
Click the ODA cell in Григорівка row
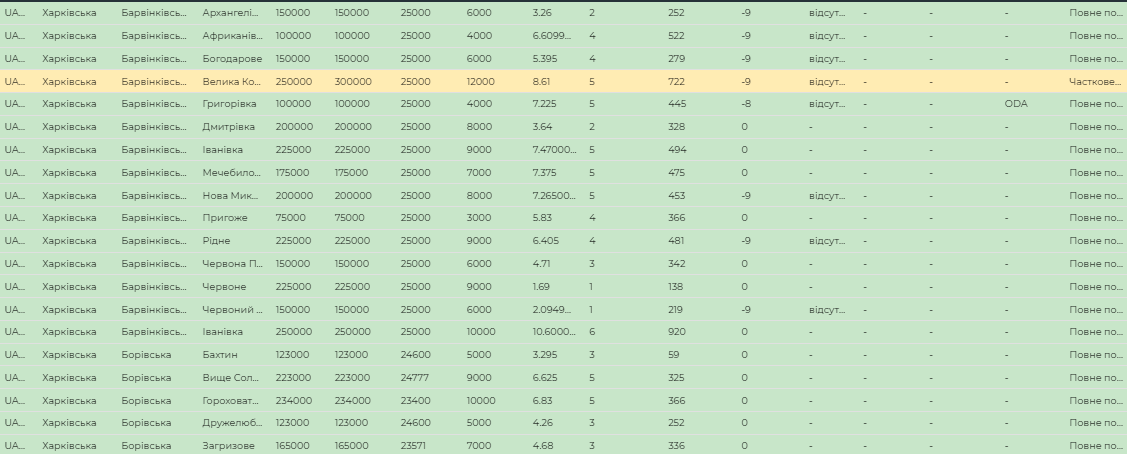coord(1016,104)
